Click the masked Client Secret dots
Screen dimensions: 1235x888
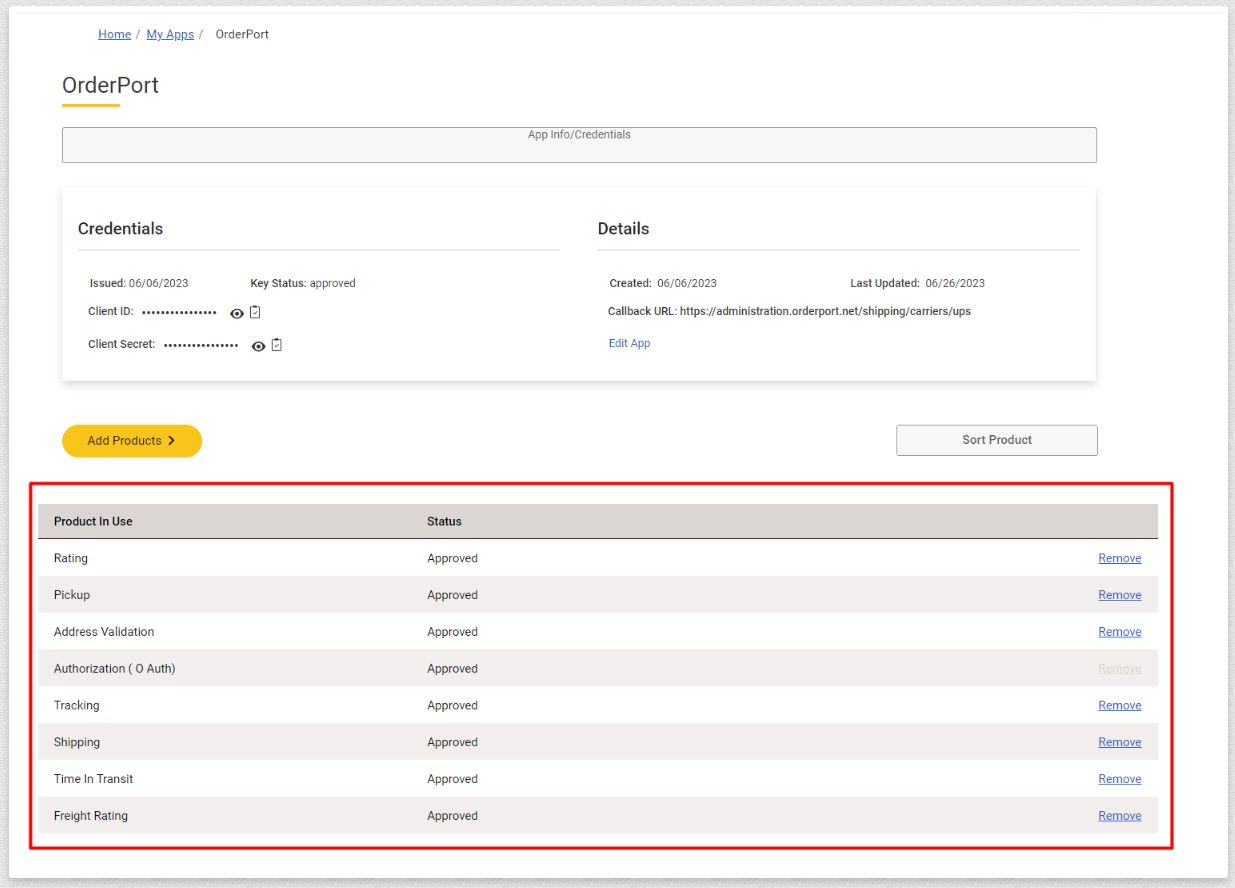201,345
